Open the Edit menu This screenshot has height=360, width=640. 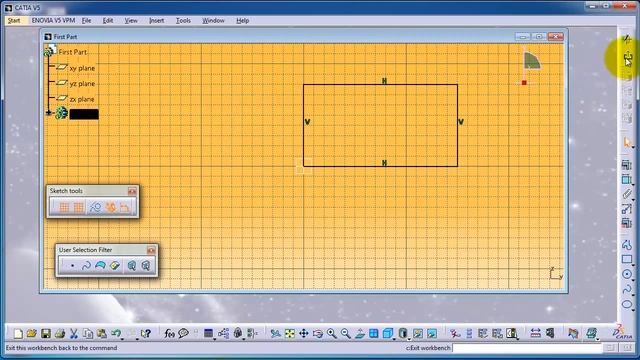coord(108,20)
